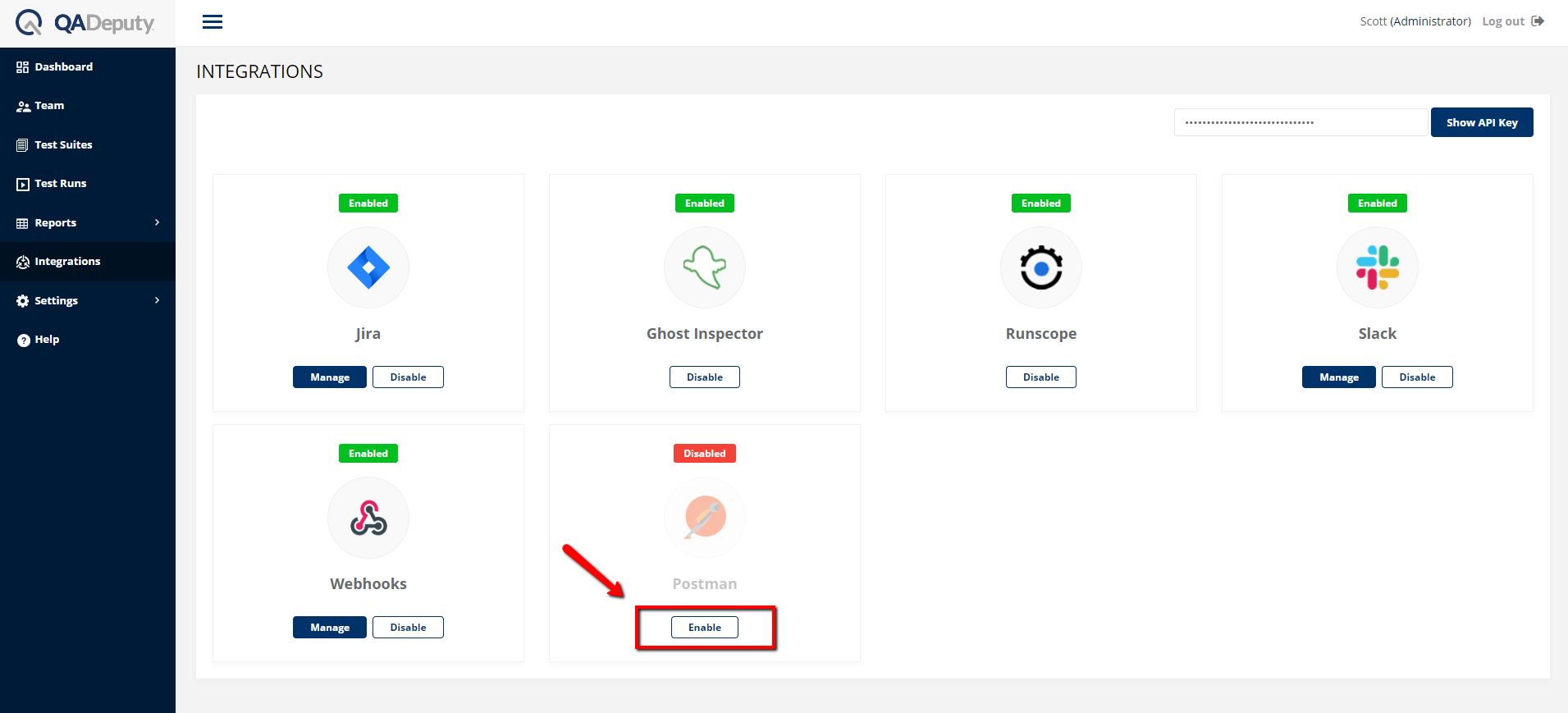
Task: Click the Runscope card title
Action: [1041, 334]
